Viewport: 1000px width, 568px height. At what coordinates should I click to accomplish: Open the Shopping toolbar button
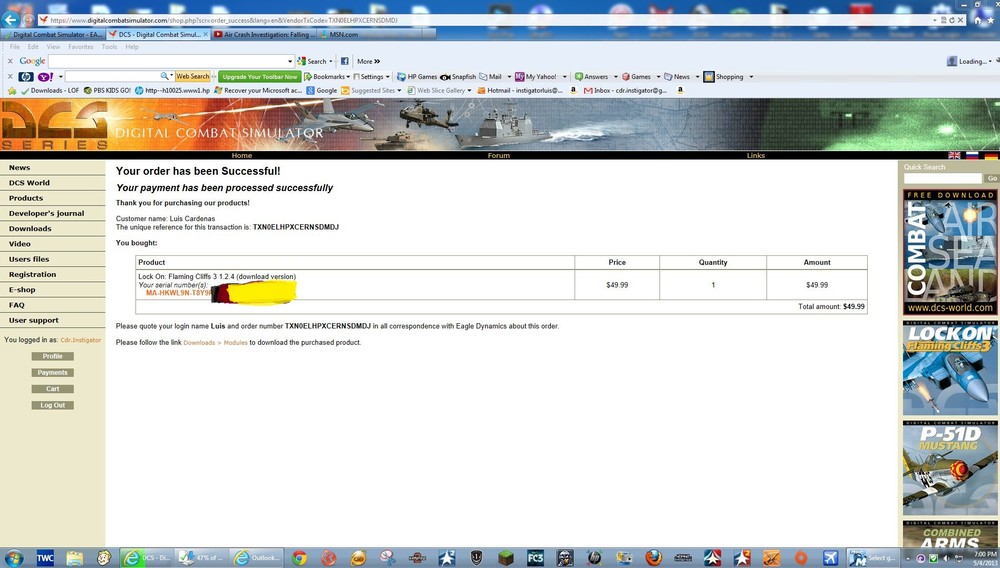[x=723, y=76]
